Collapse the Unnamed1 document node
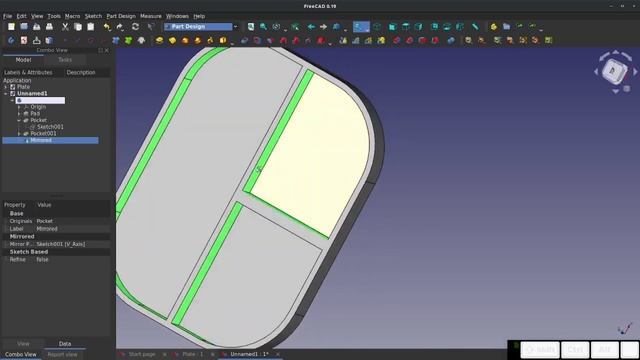 tap(6, 93)
